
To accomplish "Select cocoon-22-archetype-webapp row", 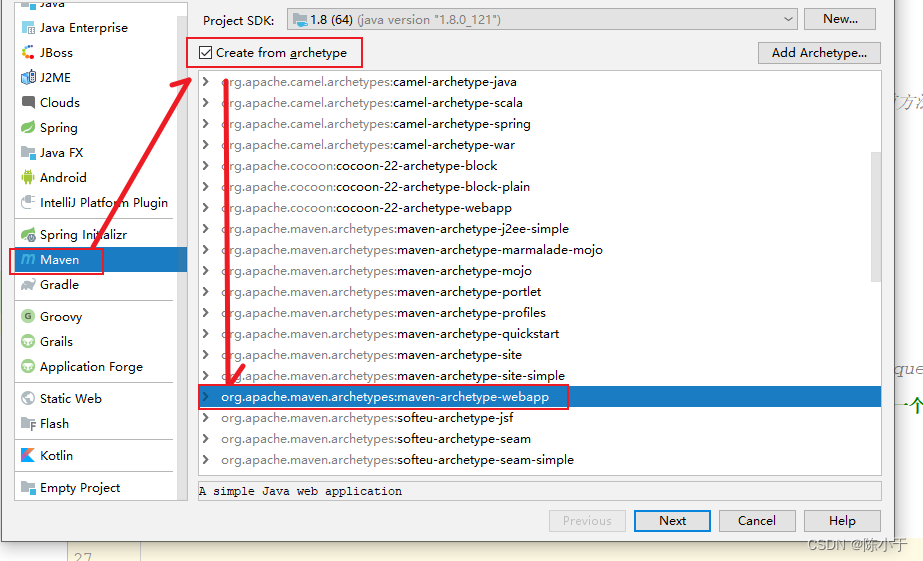I will 540,208.
